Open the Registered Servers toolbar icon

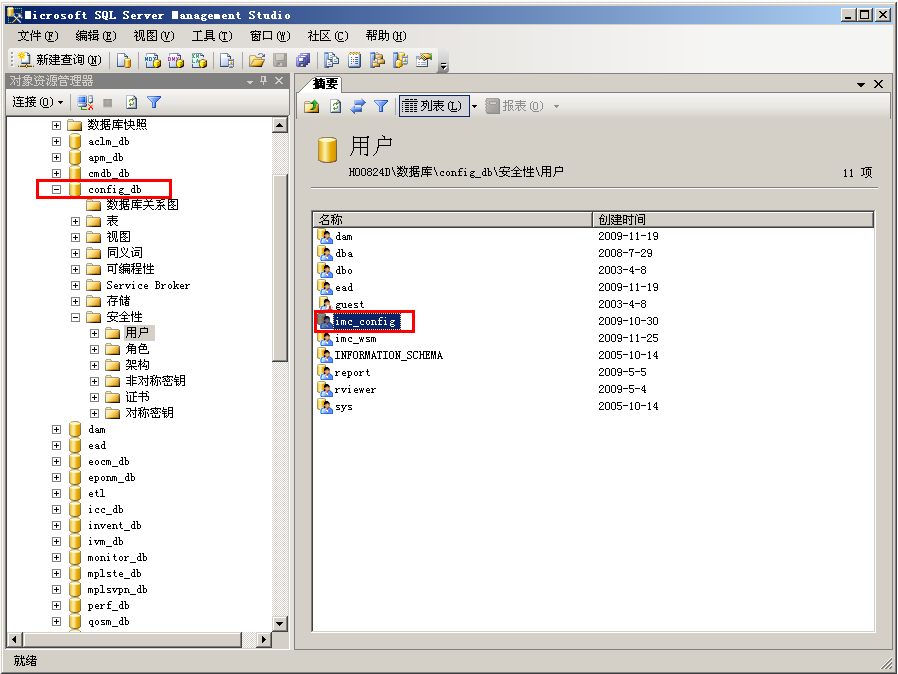pos(331,60)
